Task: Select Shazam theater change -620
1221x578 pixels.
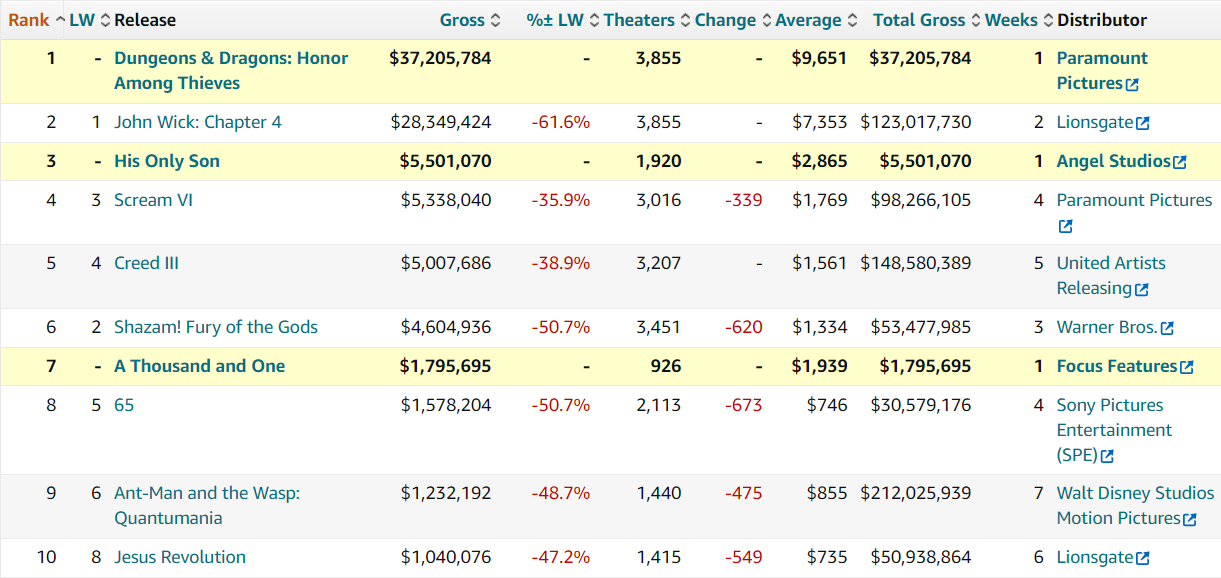Action: [x=744, y=327]
